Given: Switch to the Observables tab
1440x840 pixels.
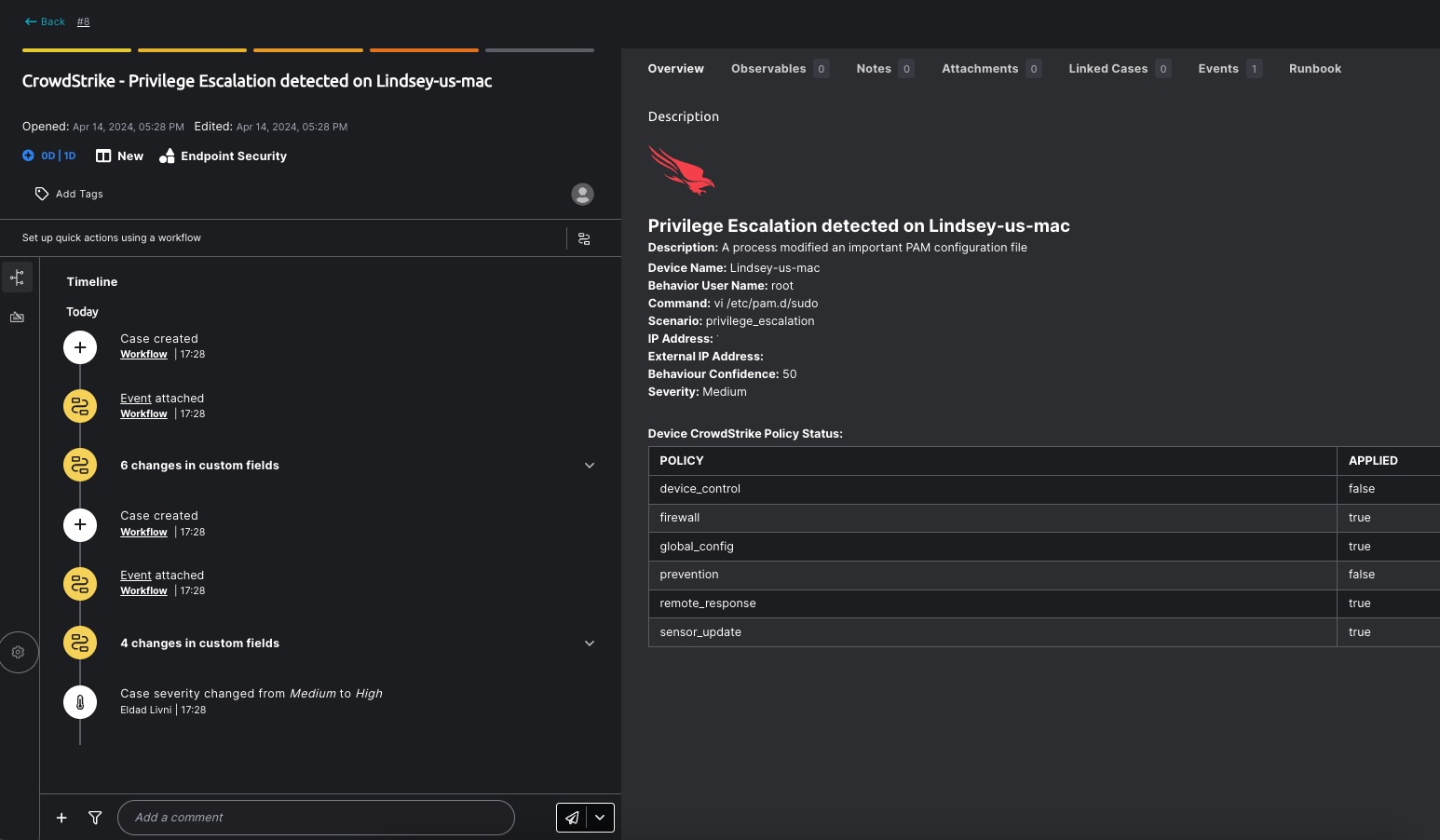Looking at the screenshot, I should pos(768,69).
